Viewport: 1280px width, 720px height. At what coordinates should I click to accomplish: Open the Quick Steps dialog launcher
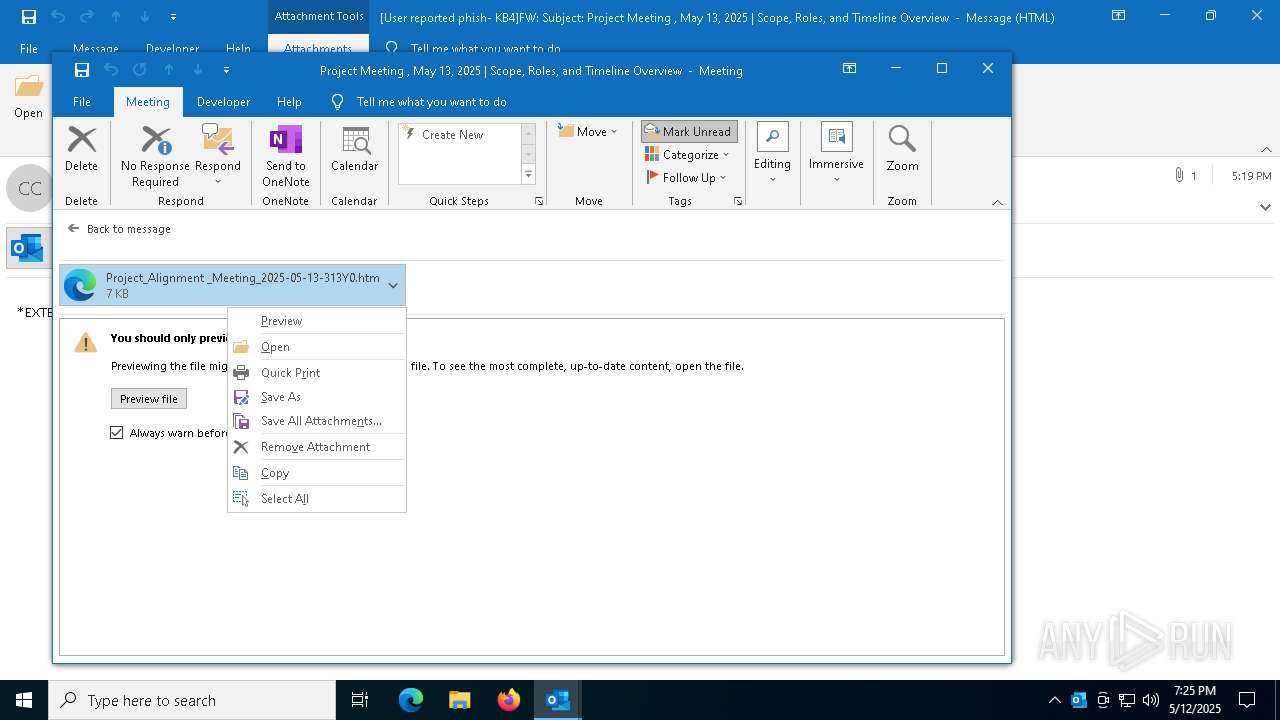[x=539, y=201]
